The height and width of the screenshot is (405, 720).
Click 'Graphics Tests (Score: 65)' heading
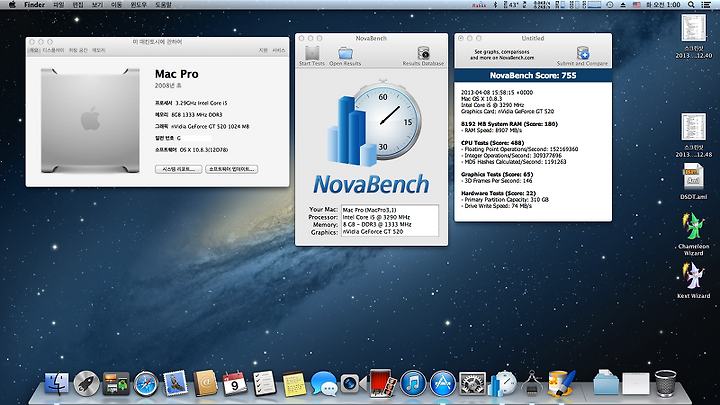coord(497,174)
